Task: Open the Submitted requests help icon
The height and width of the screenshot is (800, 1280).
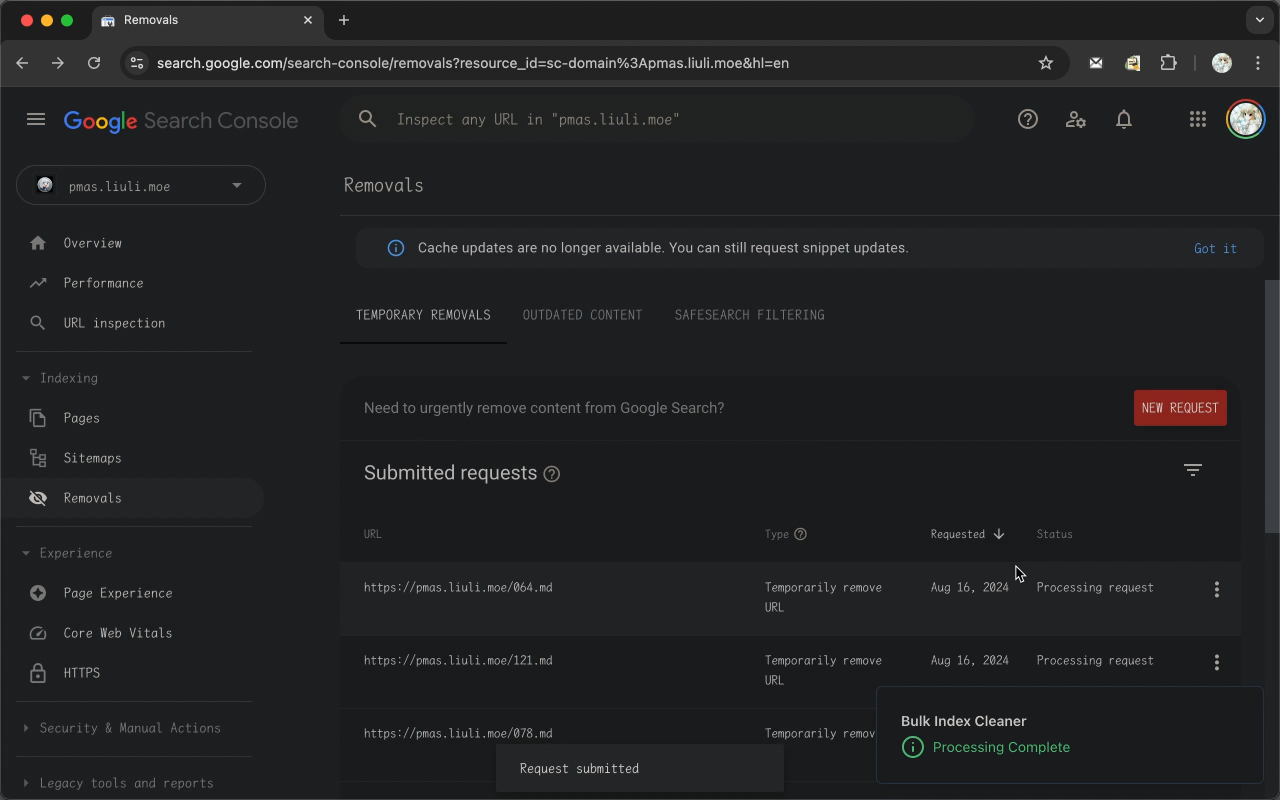Action: click(552, 474)
